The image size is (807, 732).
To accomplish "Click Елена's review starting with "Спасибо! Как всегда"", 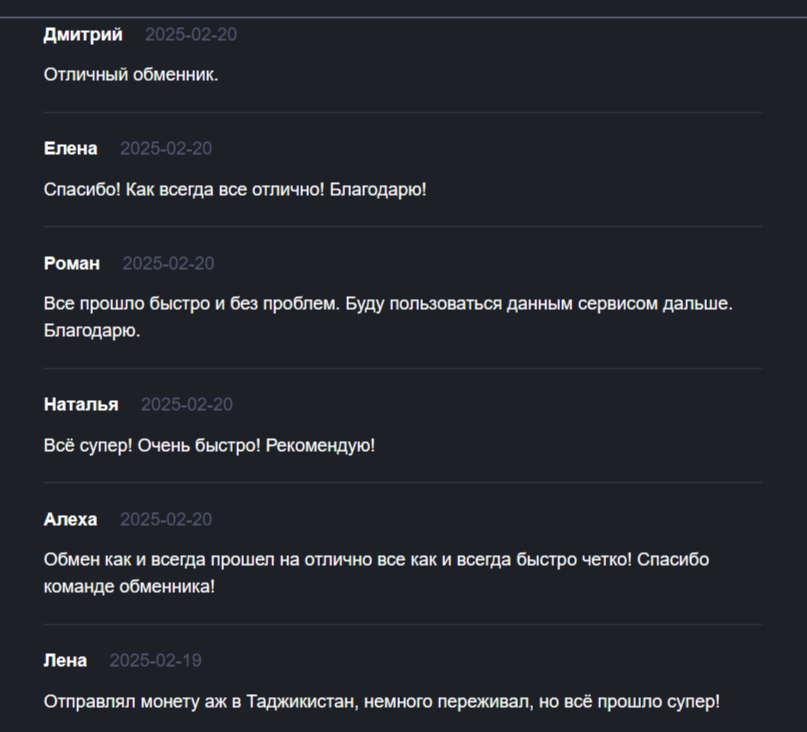I will click(235, 189).
